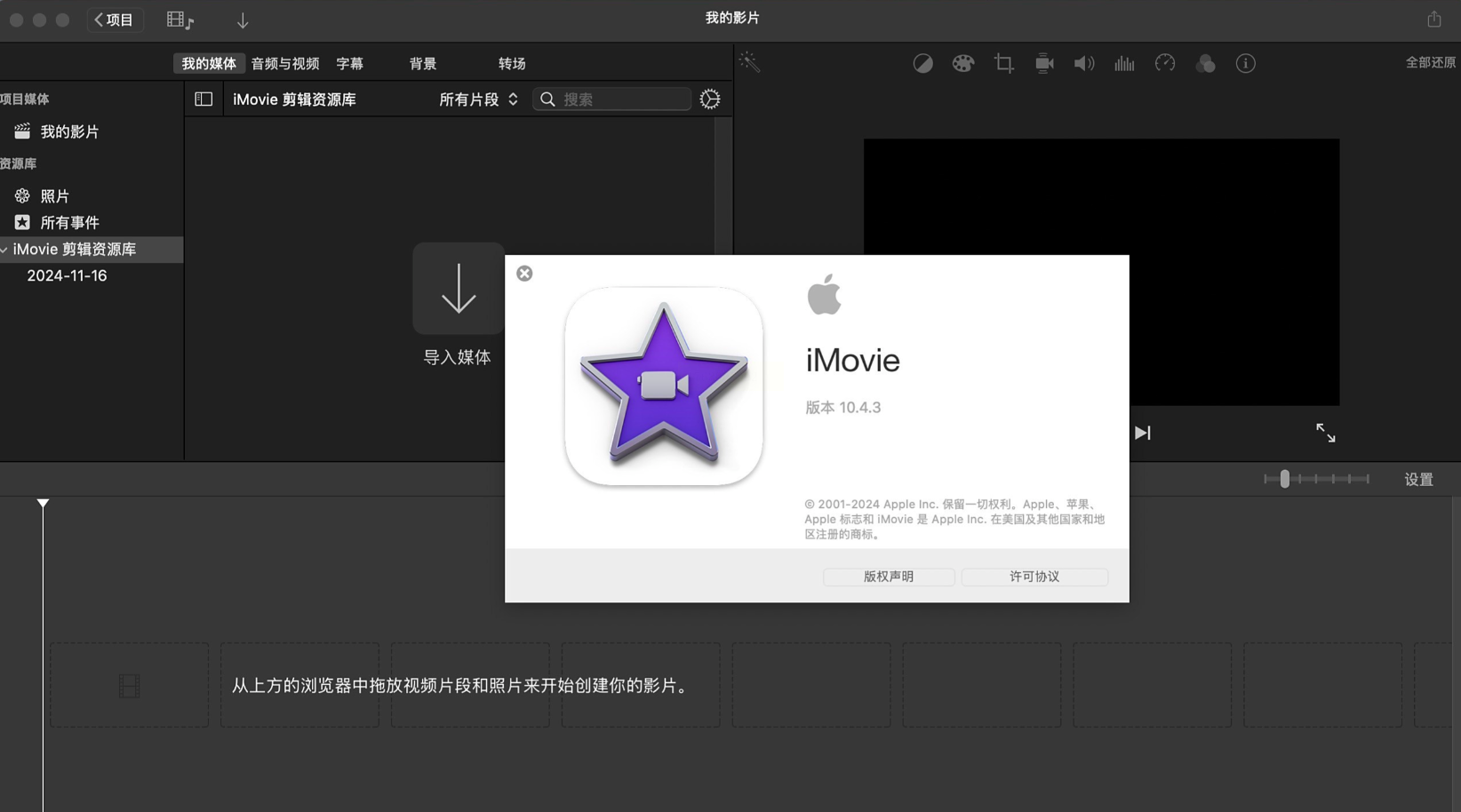The height and width of the screenshot is (812, 1461).
Task: Open clip filter and audio effects tool
Action: pos(1205,63)
